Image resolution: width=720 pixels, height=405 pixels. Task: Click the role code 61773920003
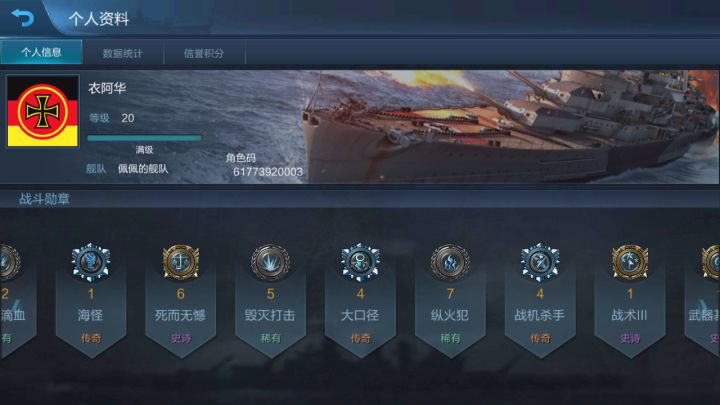(268, 172)
